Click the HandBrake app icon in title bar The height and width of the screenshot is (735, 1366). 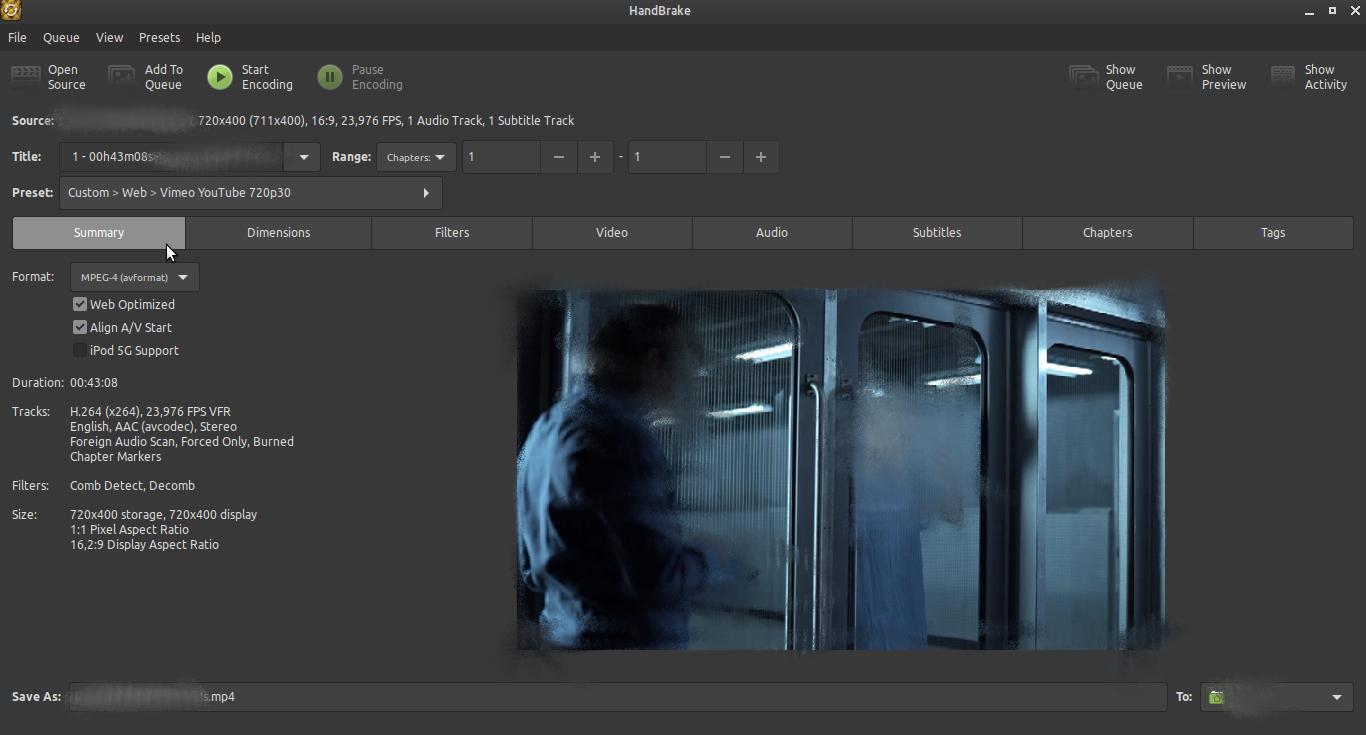(12, 11)
